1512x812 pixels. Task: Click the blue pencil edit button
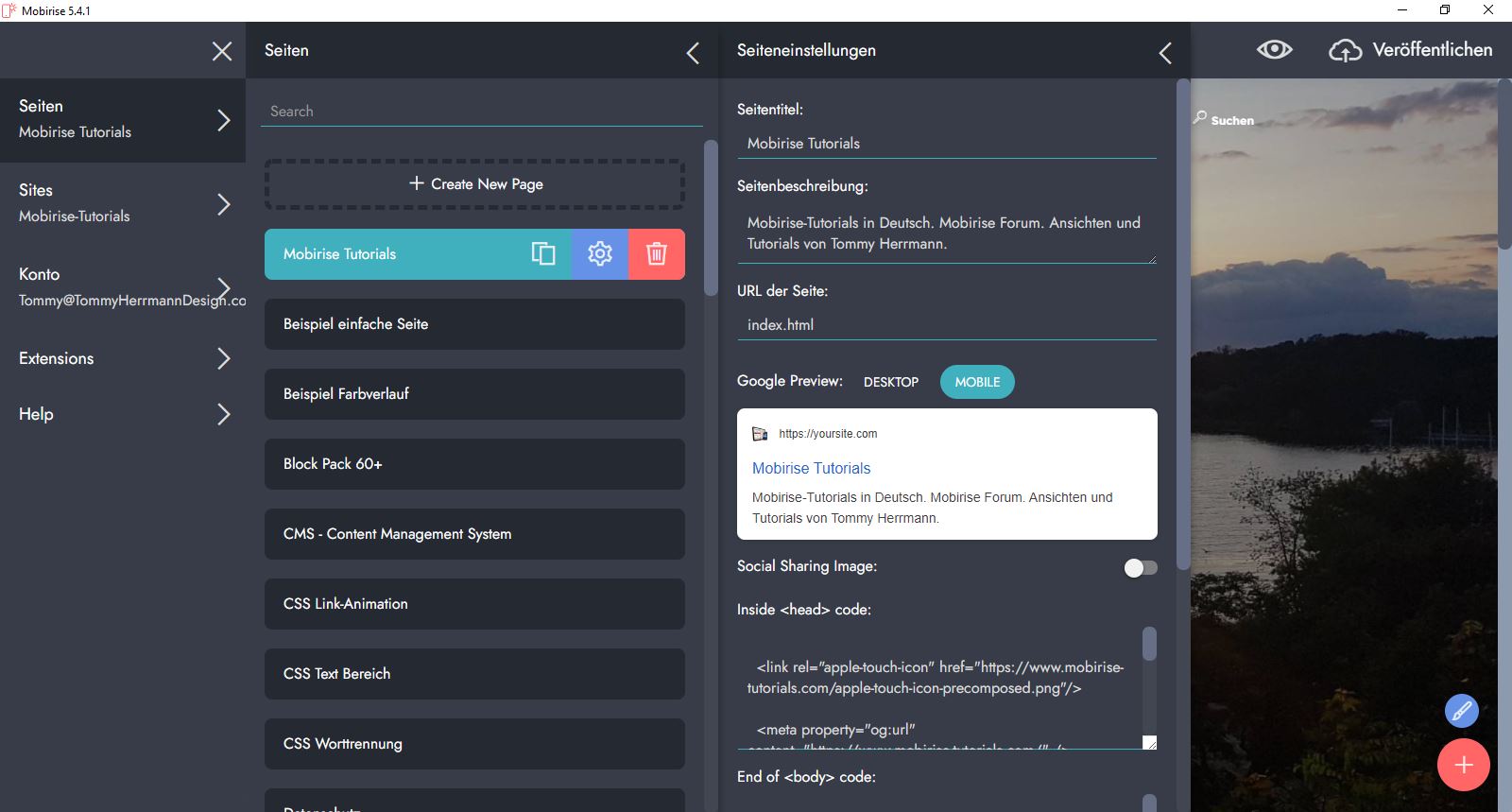click(x=1461, y=710)
